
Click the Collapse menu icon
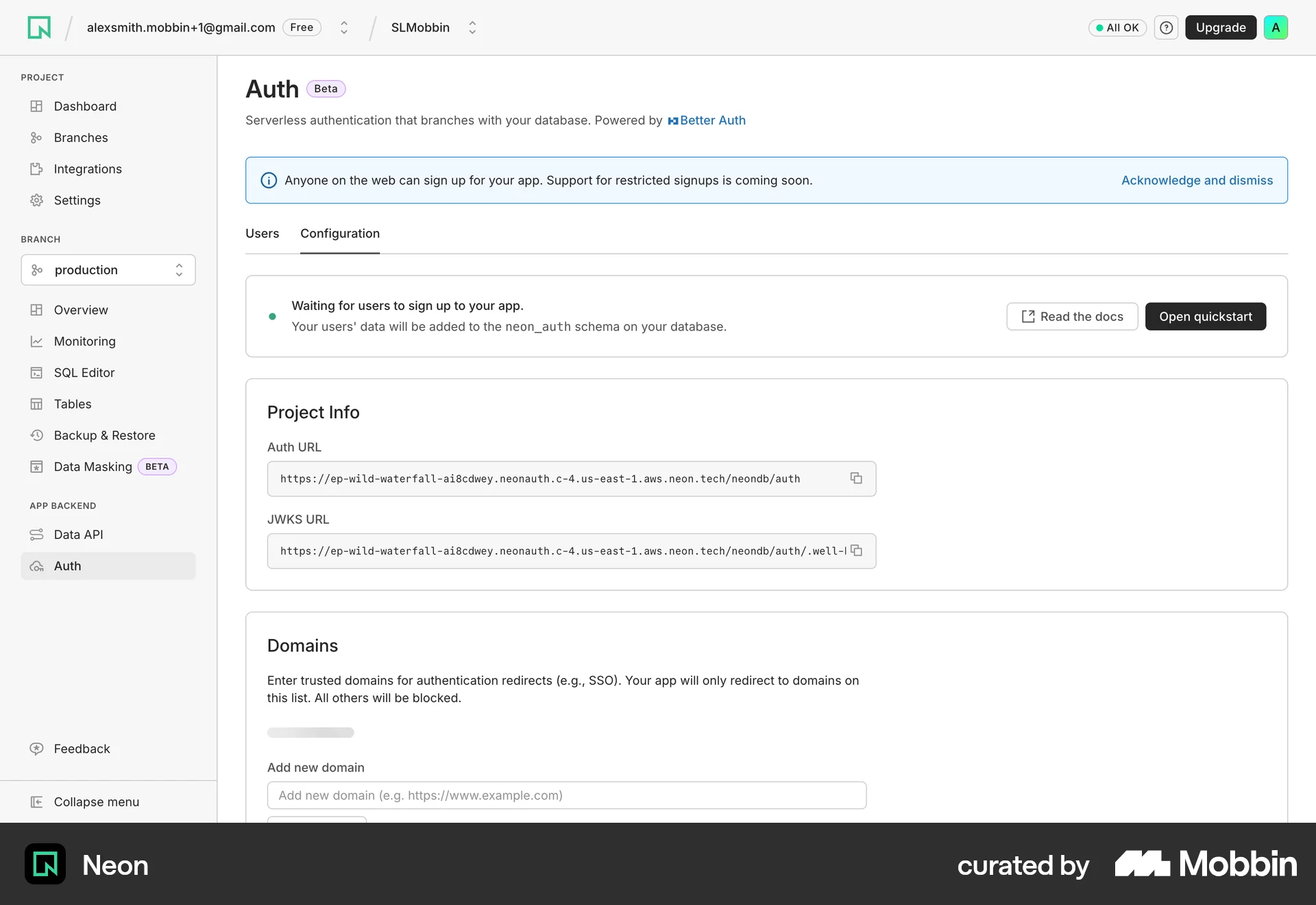tap(36, 801)
